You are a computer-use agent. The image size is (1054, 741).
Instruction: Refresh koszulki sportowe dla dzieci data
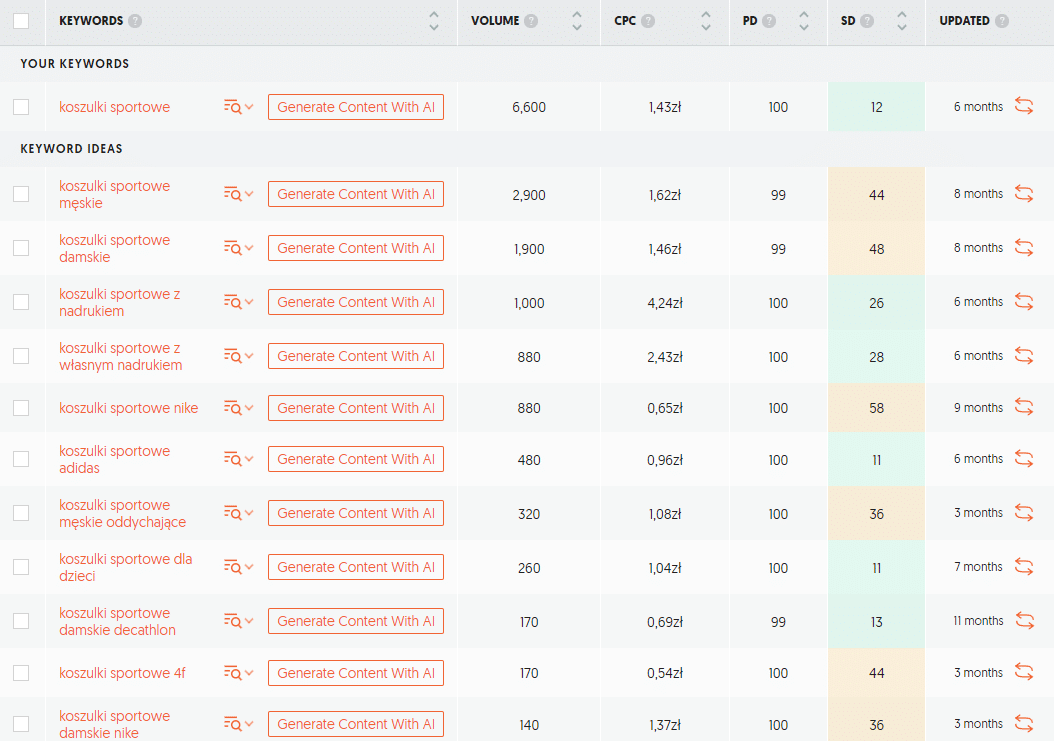click(x=1024, y=567)
